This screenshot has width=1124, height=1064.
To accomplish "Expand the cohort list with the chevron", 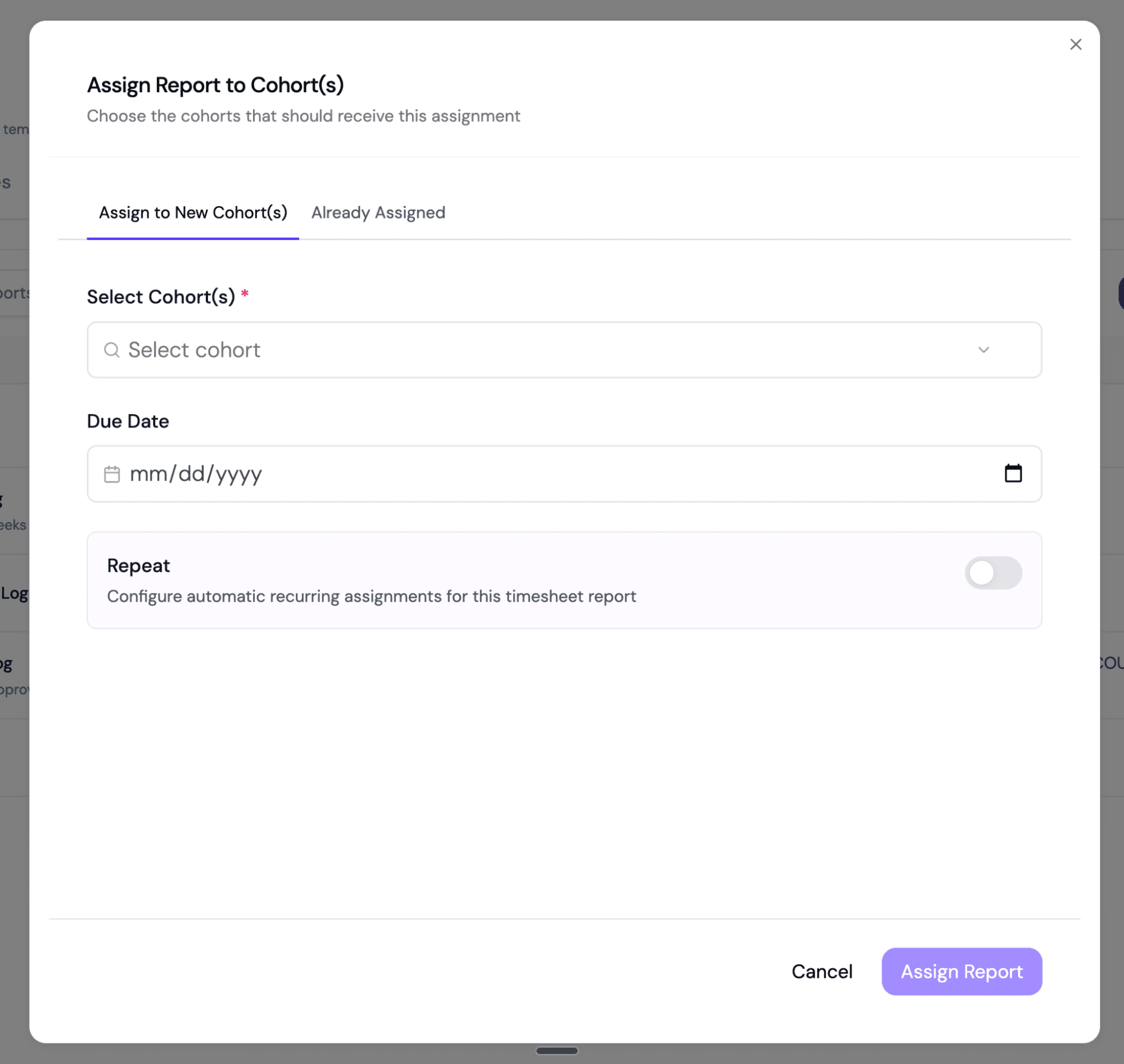I will pos(985,351).
